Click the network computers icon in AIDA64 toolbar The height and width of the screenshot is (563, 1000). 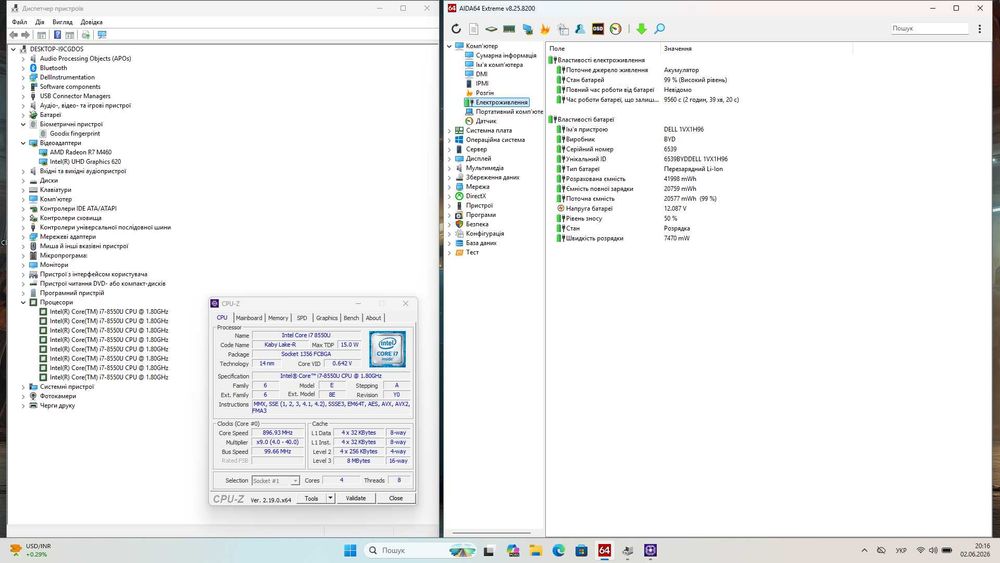pos(527,29)
